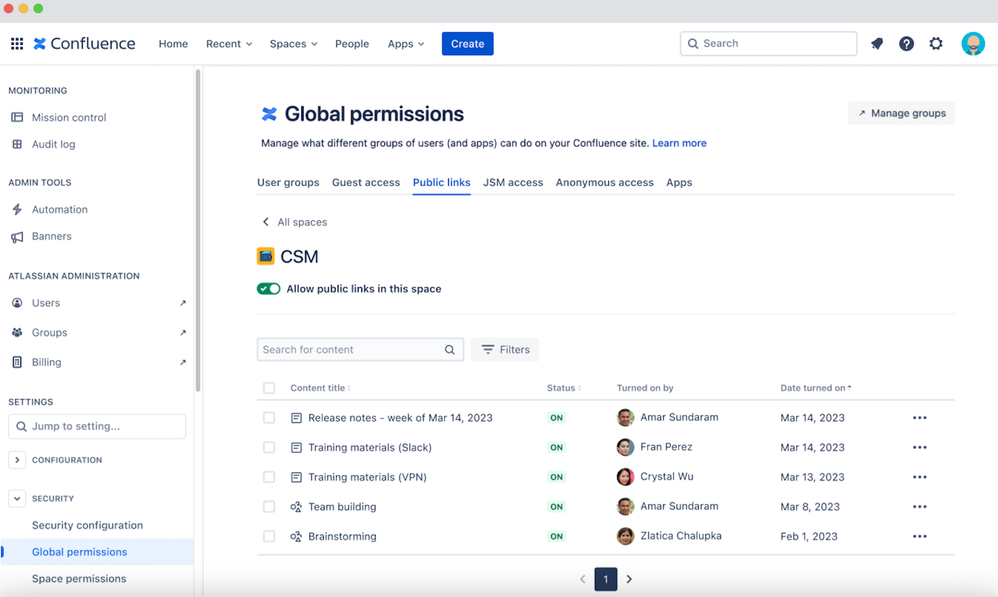Image resolution: width=998 pixels, height=597 pixels.
Task: Open the Recent dropdown menu
Action: [x=229, y=44]
